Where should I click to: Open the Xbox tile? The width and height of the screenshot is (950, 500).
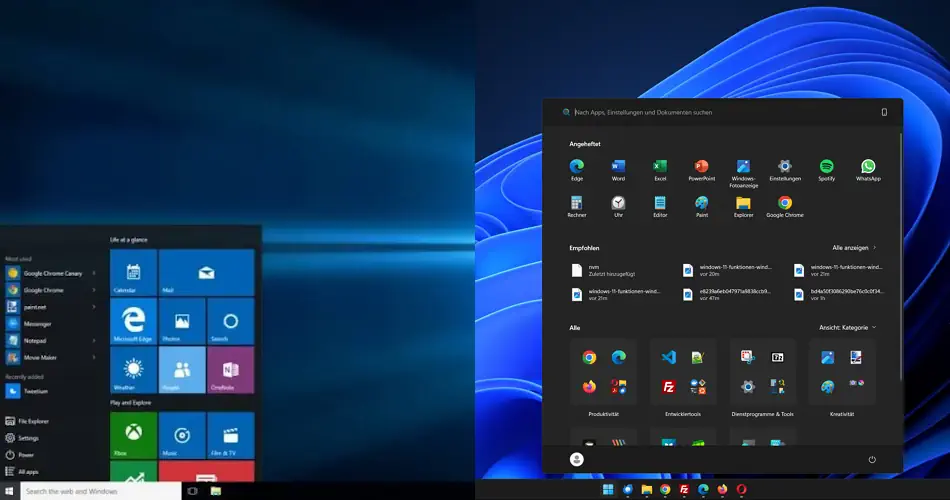coord(133,435)
